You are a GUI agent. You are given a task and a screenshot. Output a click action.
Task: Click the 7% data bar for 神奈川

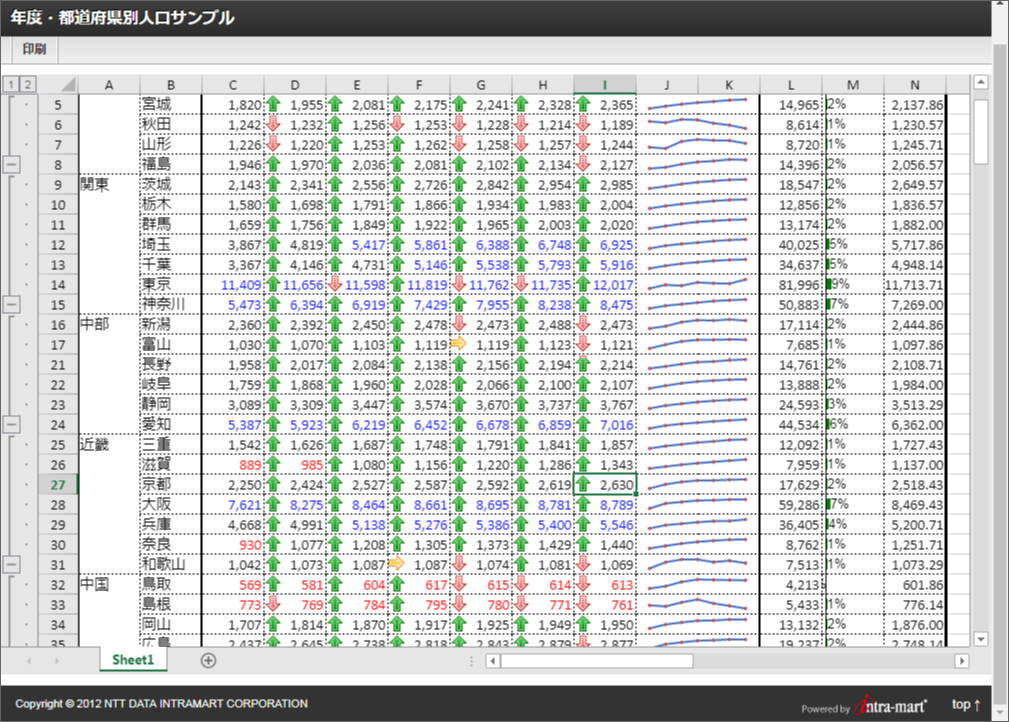tap(853, 304)
